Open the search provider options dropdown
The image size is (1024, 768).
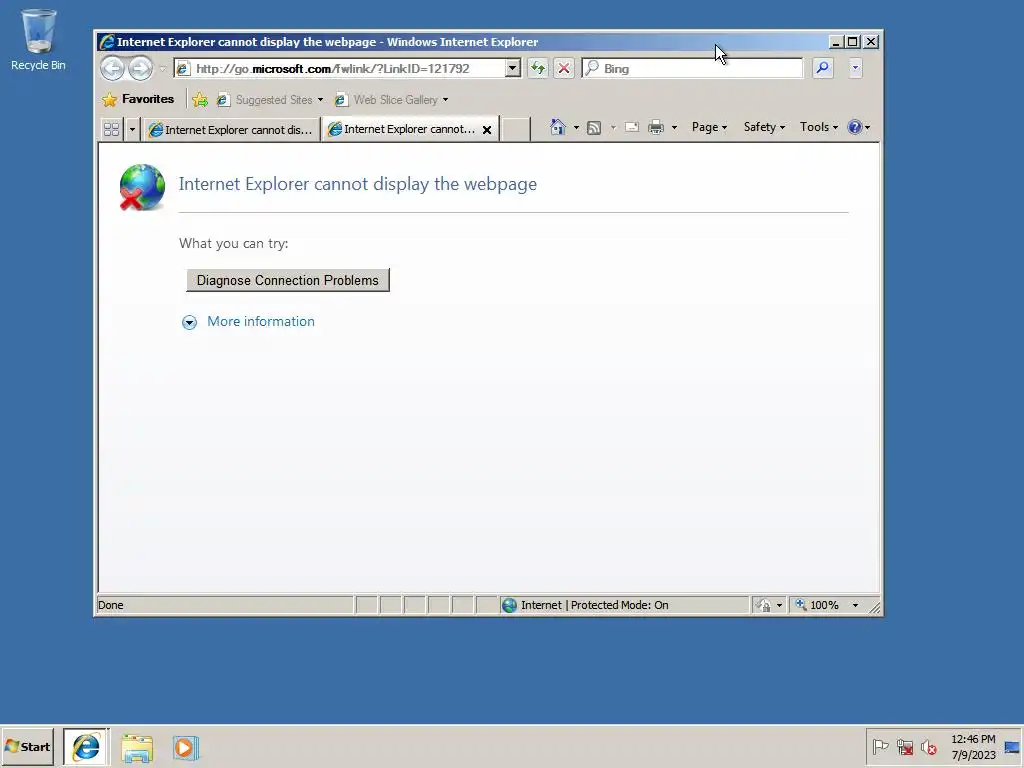tap(855, 68)
